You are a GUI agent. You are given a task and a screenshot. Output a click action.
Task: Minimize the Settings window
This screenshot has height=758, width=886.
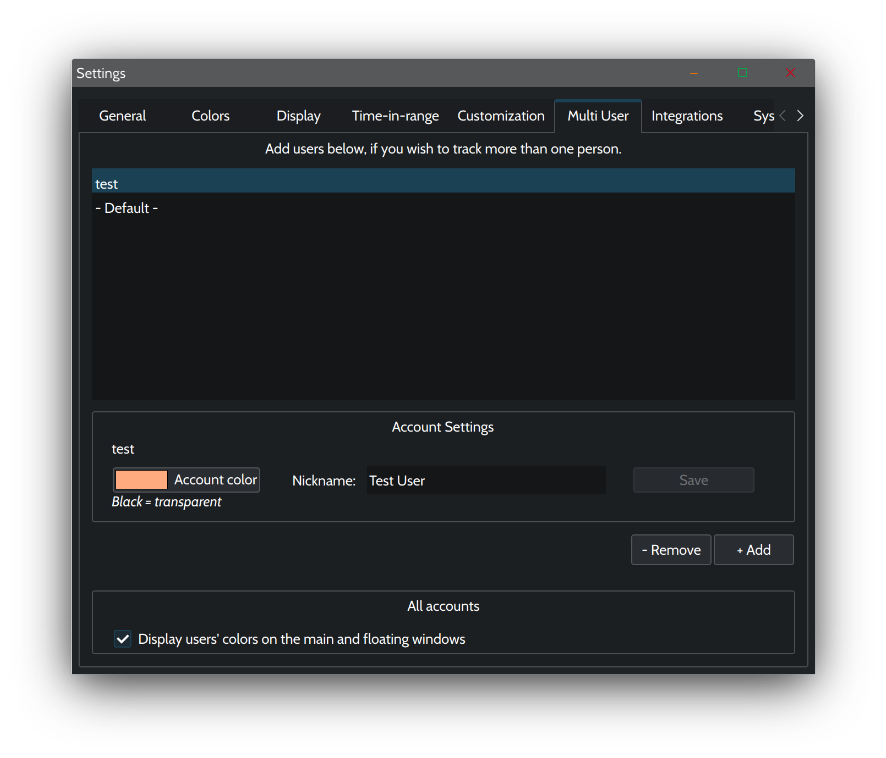(x=694, y=73)
